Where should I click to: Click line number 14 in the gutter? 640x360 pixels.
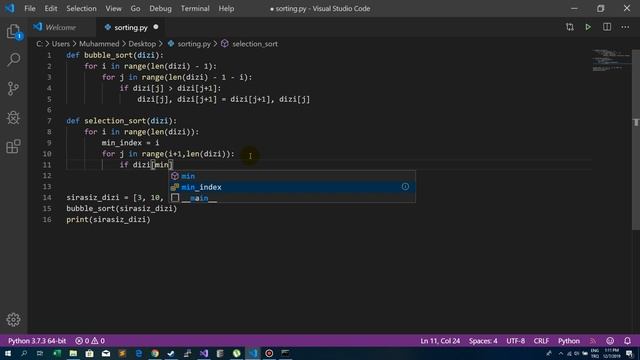point(47,198)
